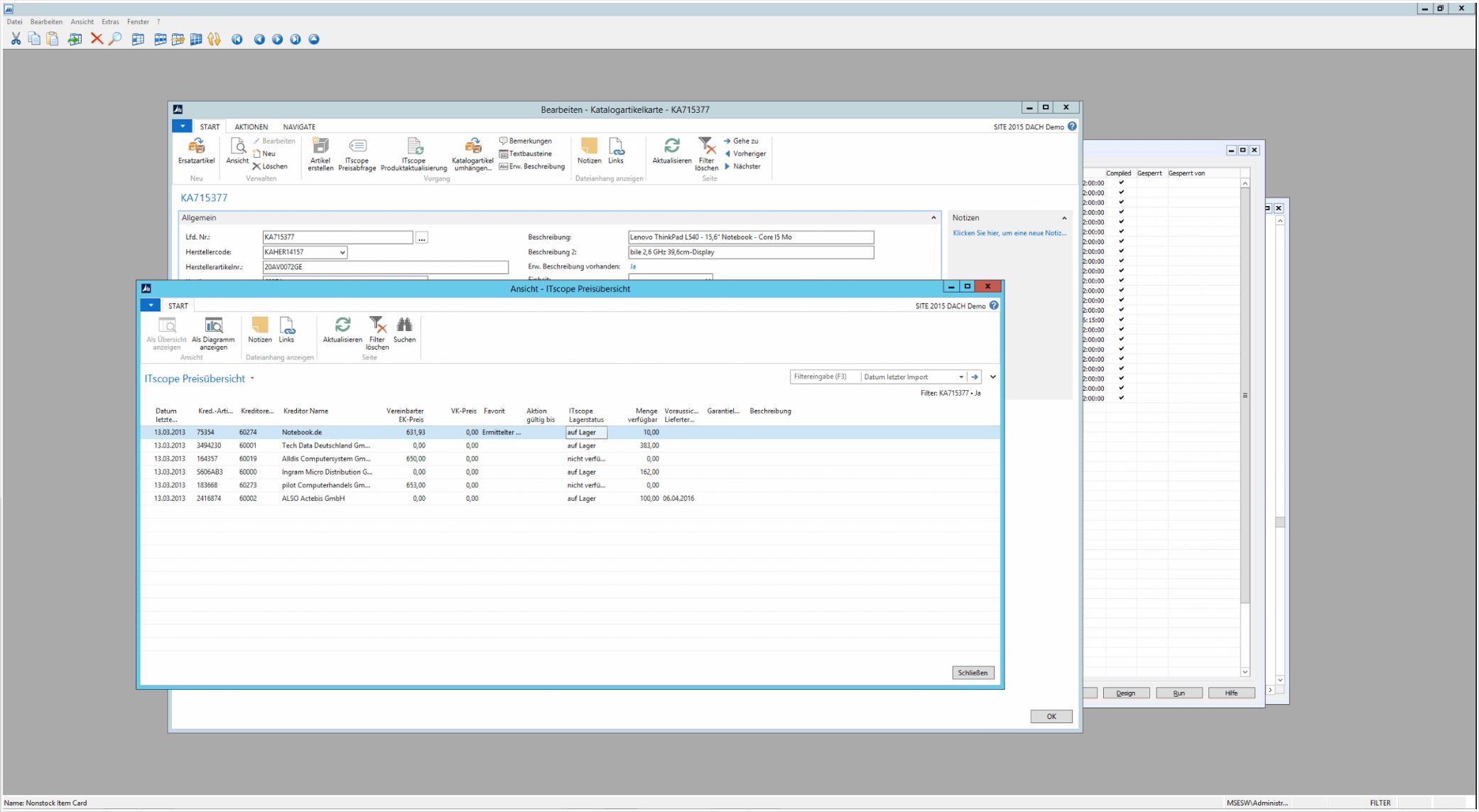Click link to create a new note
1479x812 pixels.
tap(1009, 234)
